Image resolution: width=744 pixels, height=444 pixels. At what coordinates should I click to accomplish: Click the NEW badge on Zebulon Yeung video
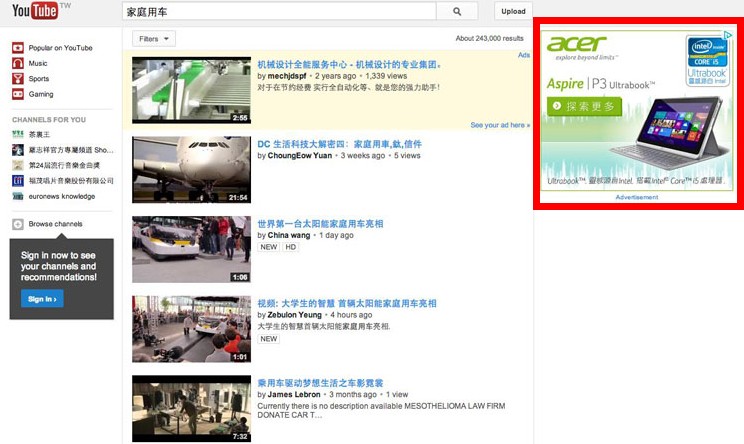269,339
